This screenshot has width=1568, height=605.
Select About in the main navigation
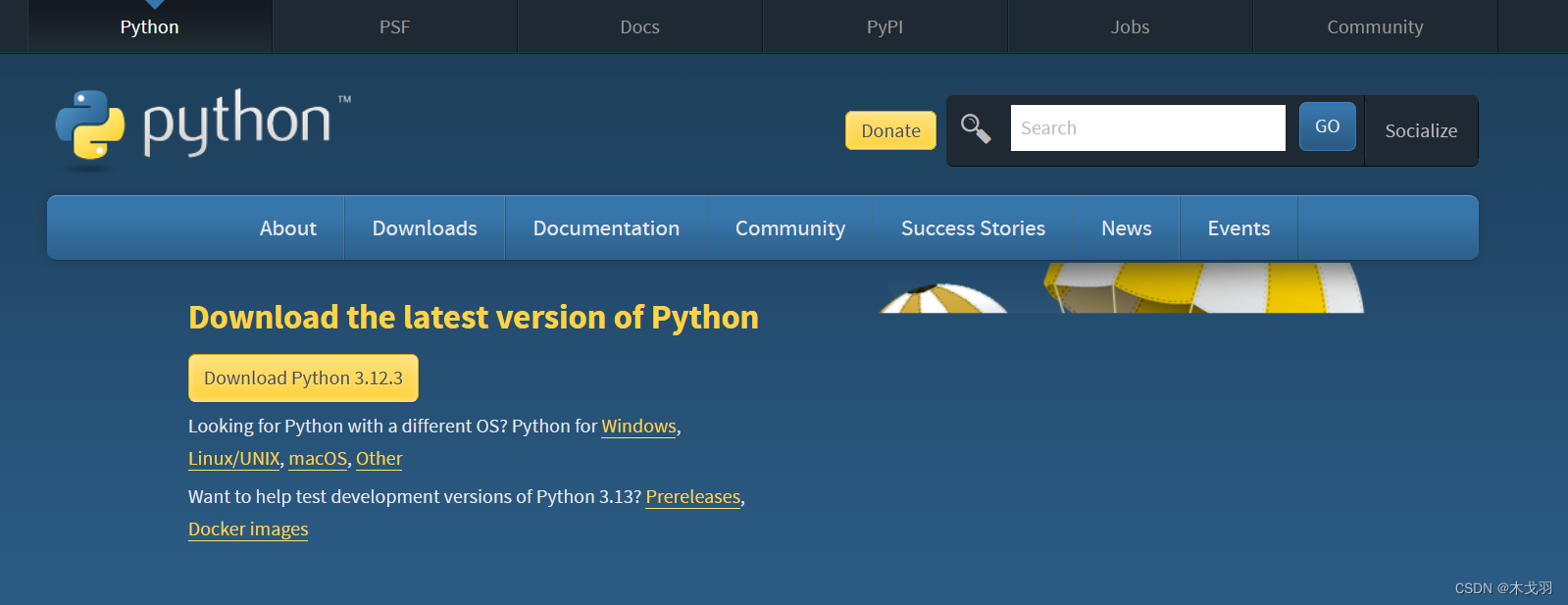tap(288, 228)
